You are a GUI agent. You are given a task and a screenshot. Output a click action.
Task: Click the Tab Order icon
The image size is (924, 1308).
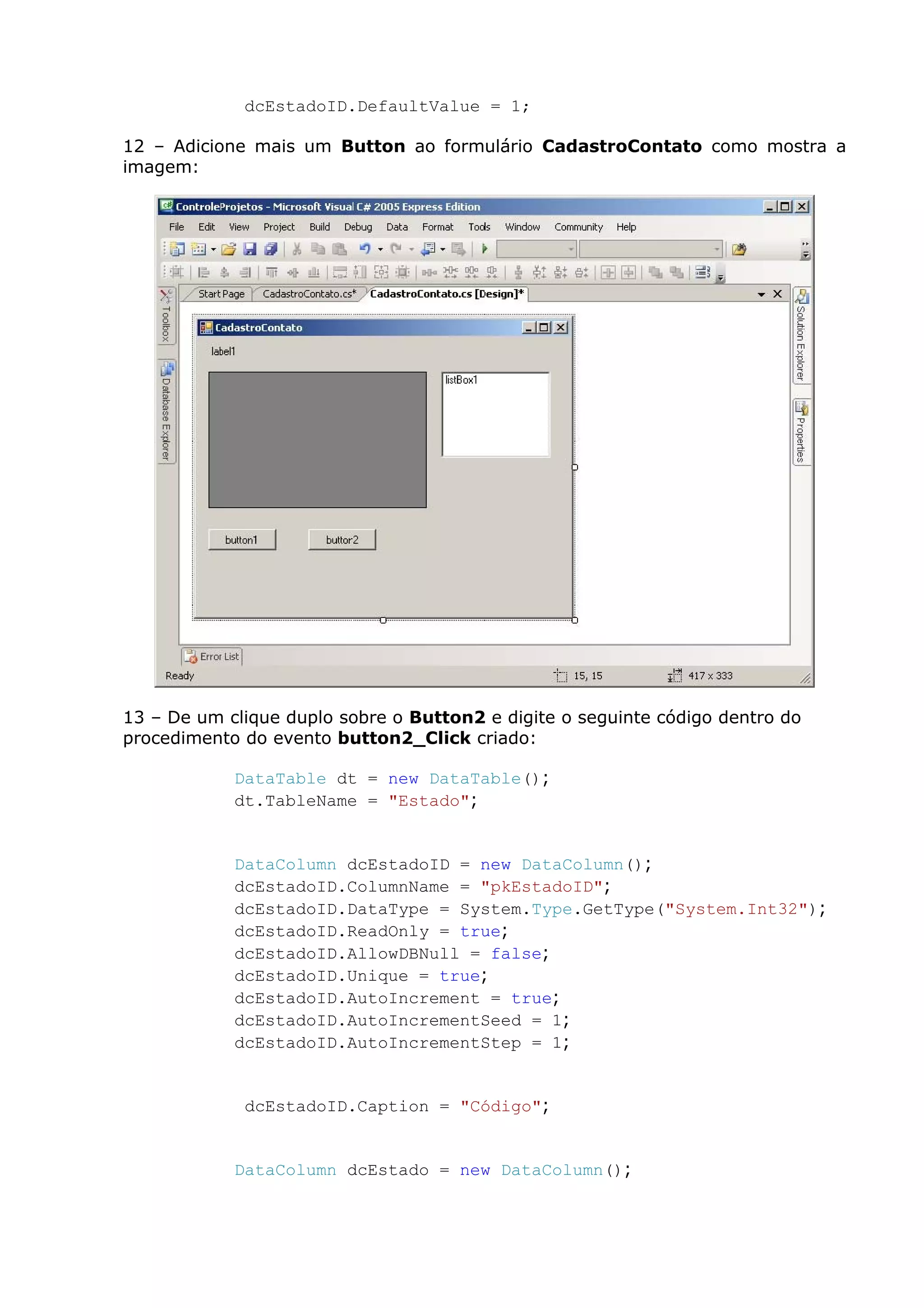[x=703, y=272]
